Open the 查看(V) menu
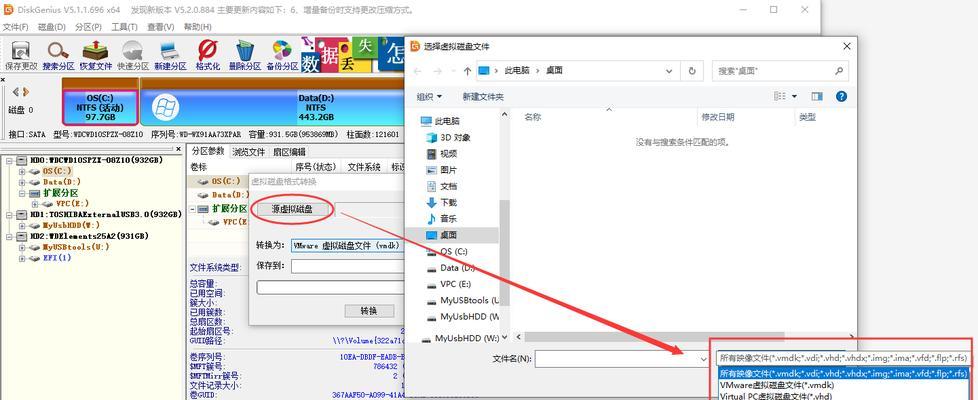The width and height of the screenshot is (978, 400). click(x=160, y=27)
